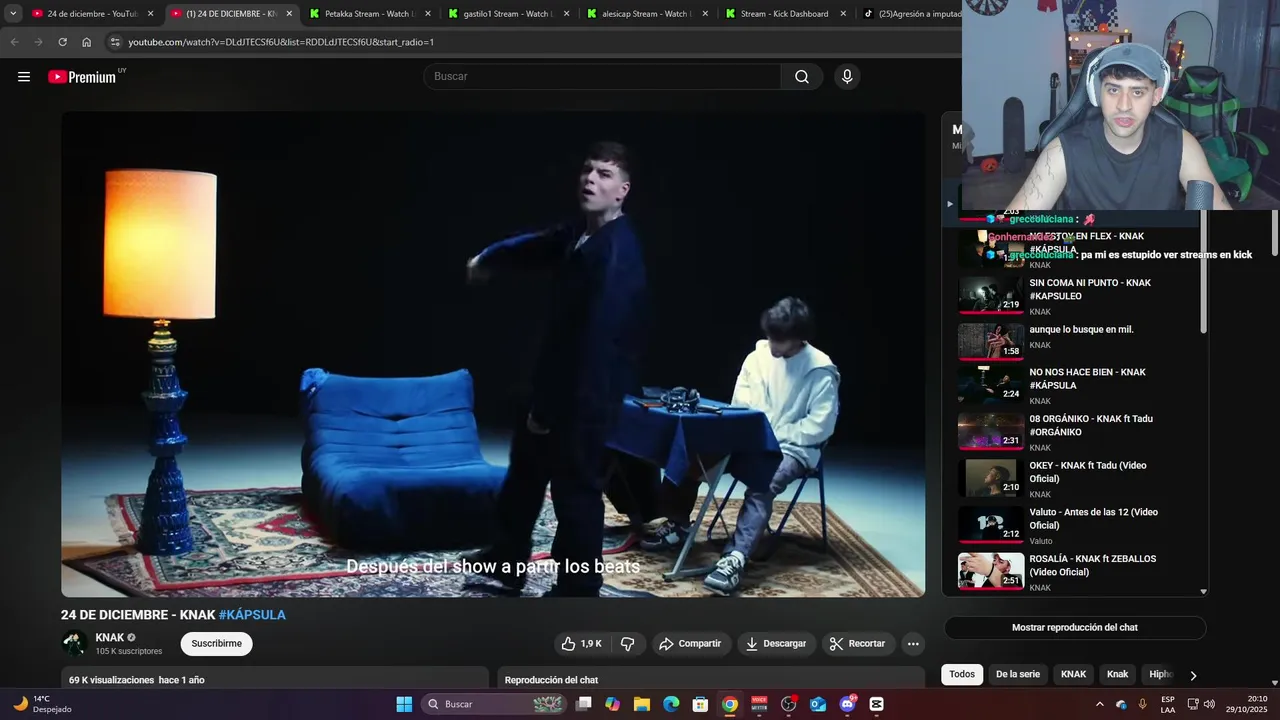The width and height of the screenshot is (1280, 720).
Task: Launch Copilot from taskbar
Action: pyautogui.click(x=612, y=704)
